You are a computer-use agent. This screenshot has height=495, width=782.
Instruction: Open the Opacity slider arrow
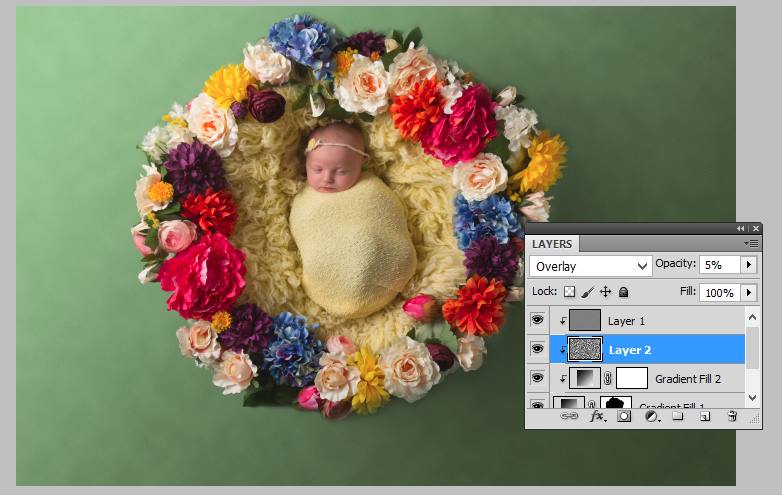[x=748, y=265]
